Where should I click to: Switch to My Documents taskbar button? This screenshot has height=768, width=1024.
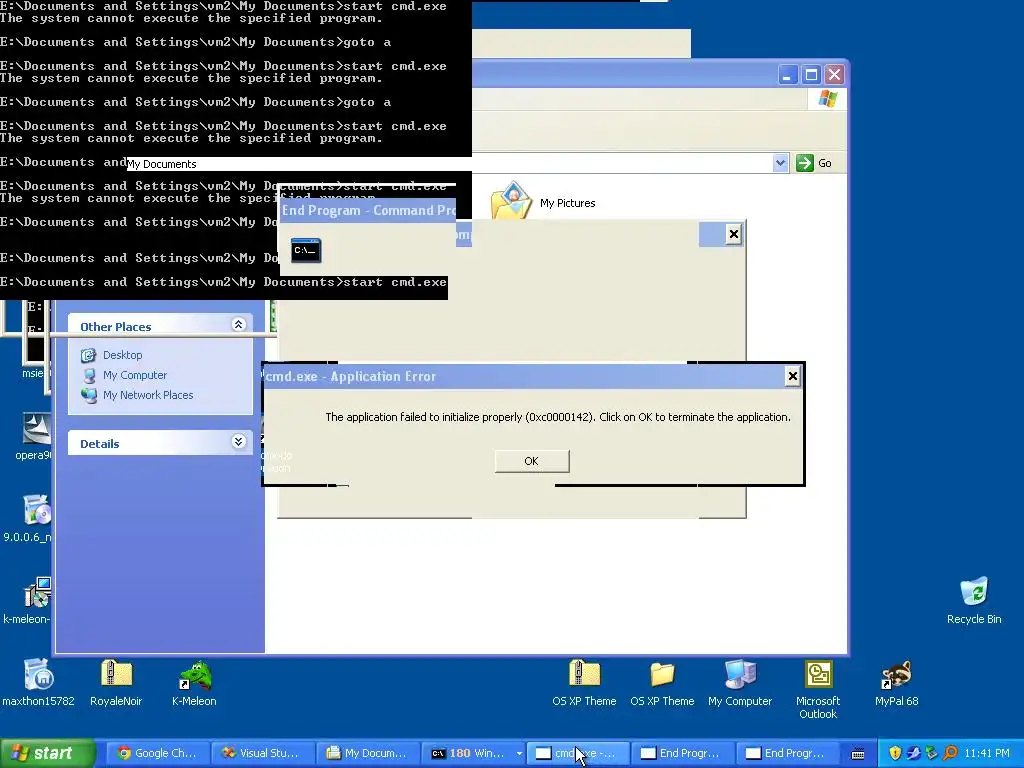click(367, 753)
